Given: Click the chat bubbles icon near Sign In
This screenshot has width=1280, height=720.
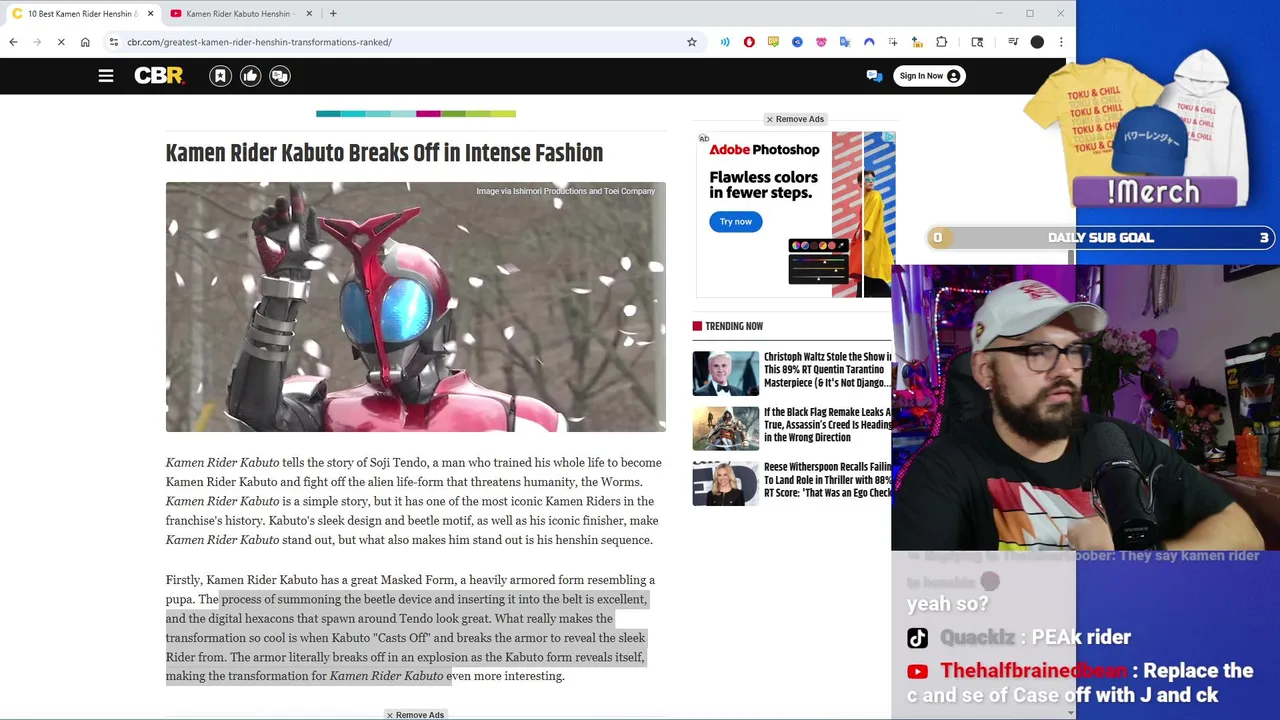Looking at the screenshot, I should [874, 76].
